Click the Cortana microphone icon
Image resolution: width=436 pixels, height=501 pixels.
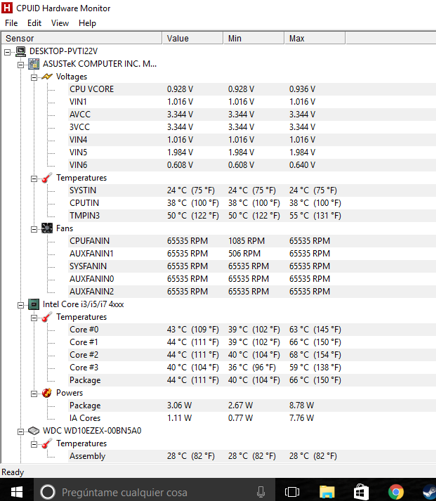(x=261, y=492)
